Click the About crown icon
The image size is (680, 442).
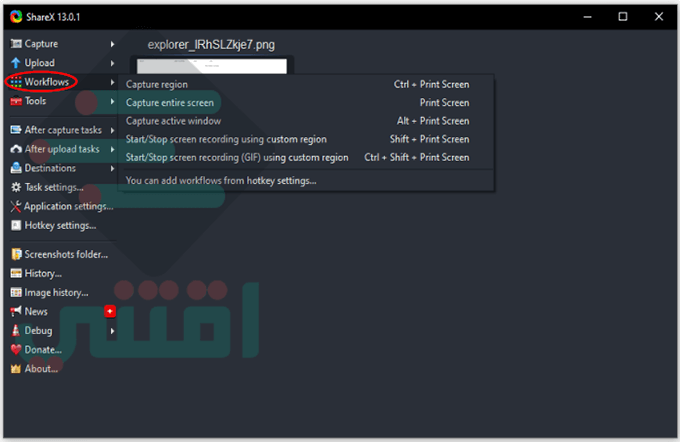click(16, 369)
